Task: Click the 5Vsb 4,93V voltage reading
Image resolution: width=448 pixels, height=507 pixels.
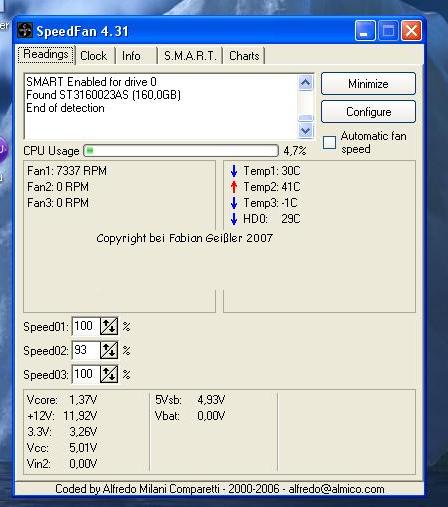Action: click(190, 400)
